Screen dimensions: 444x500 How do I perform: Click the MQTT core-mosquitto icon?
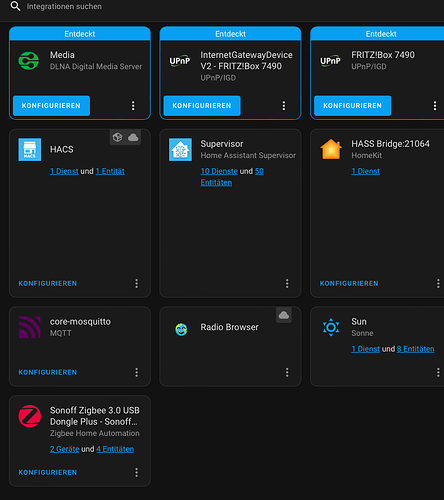30,327
